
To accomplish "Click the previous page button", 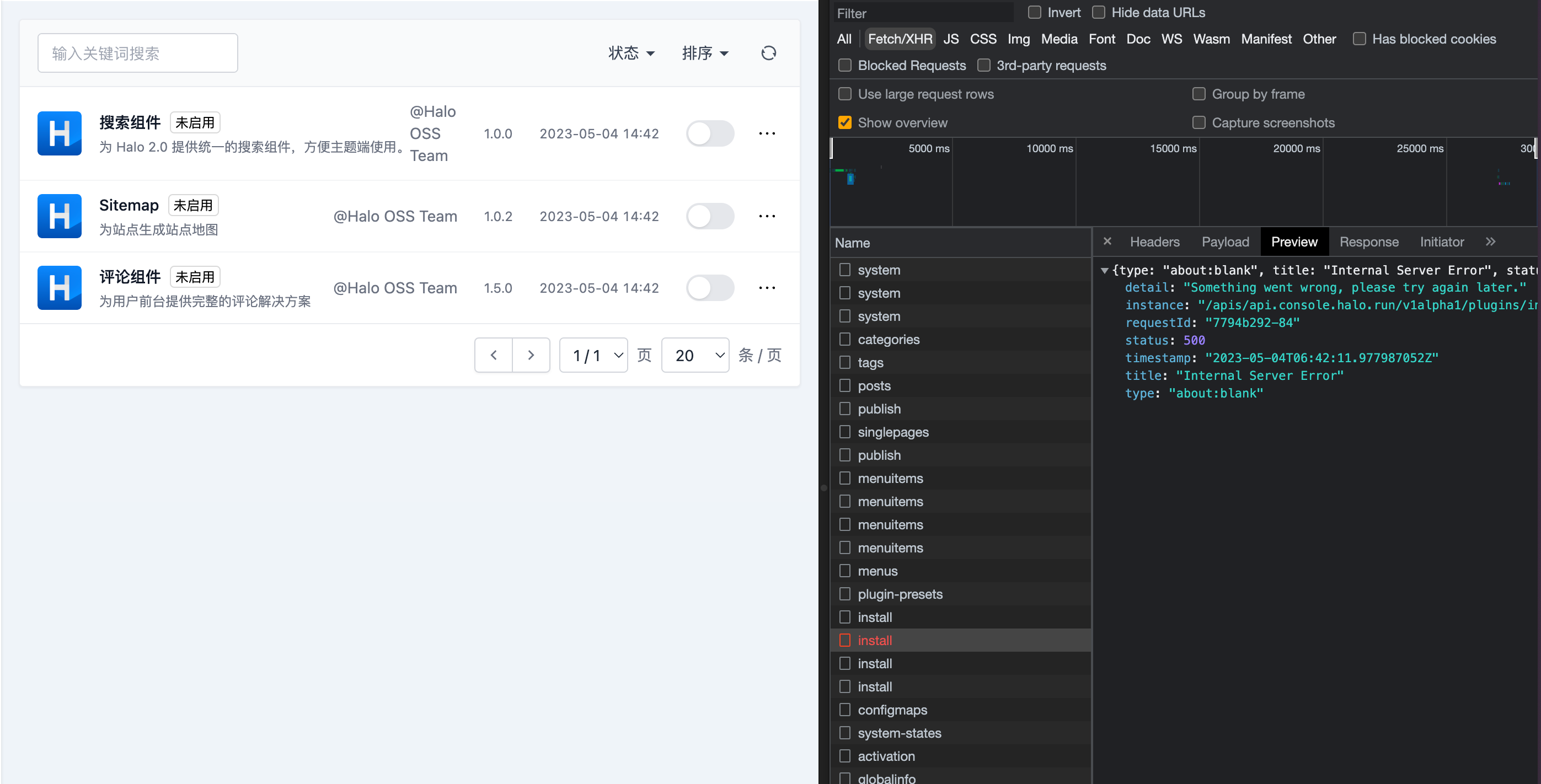I will (x=493, y=355).
